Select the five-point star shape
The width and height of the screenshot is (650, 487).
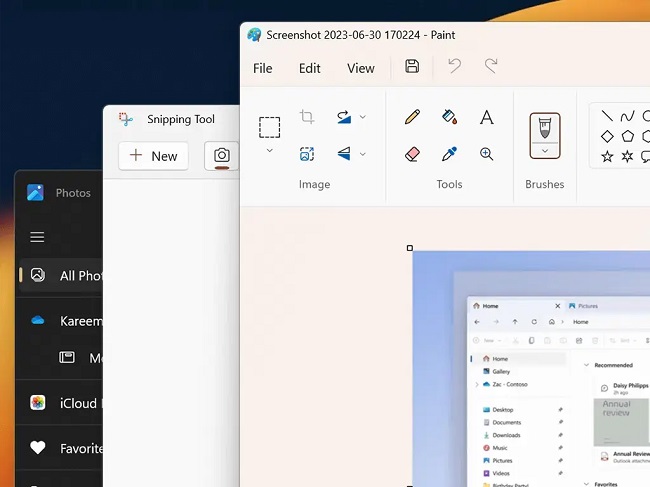click(607, 156)
